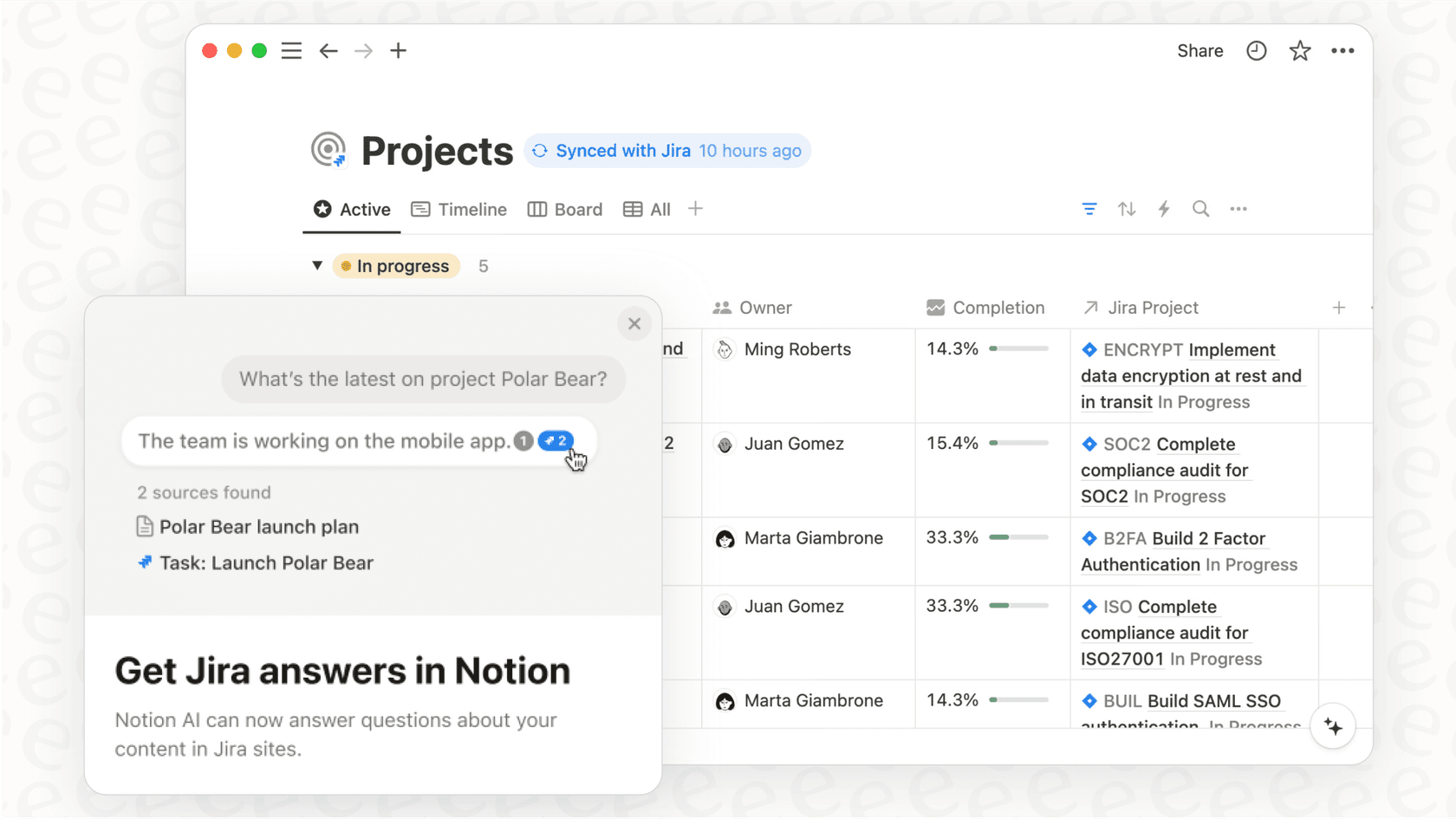Close the Jira answer popup
1456x819 pixels.
click(x=634, y=323)
